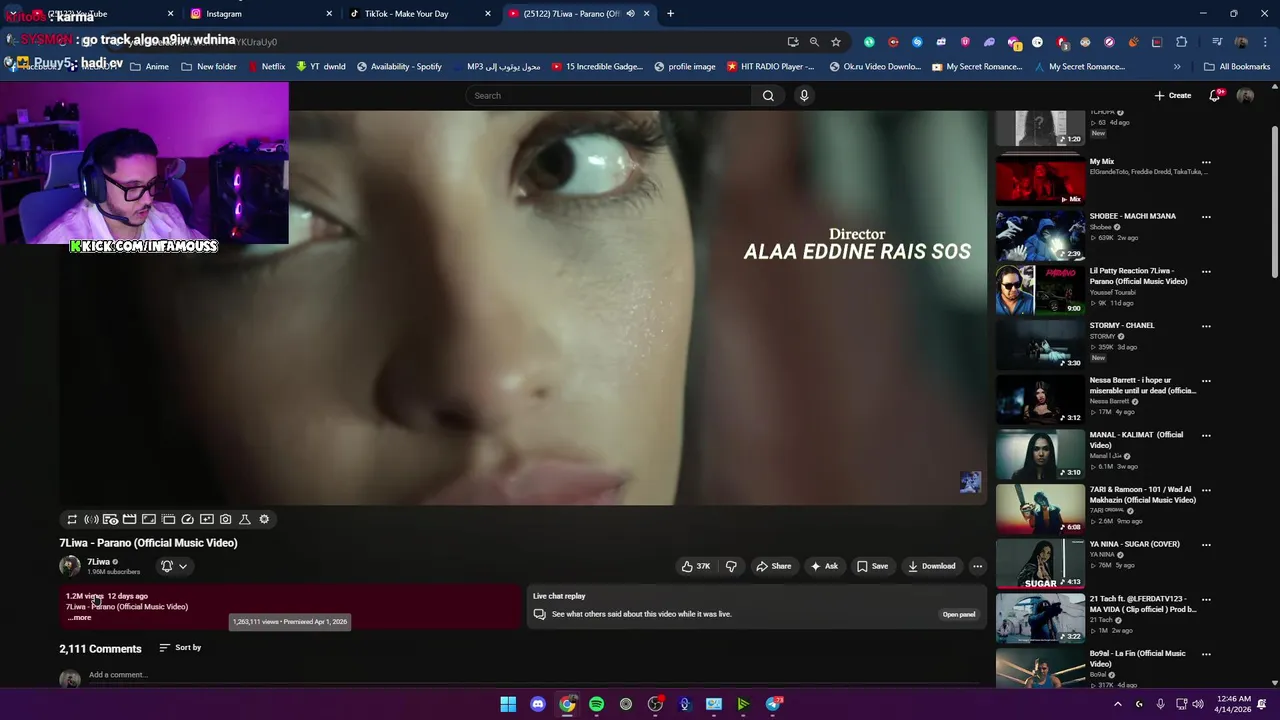Open the 7Liwa channel name link
Viewport: 1280px width, 720px height.
(98, 562)
